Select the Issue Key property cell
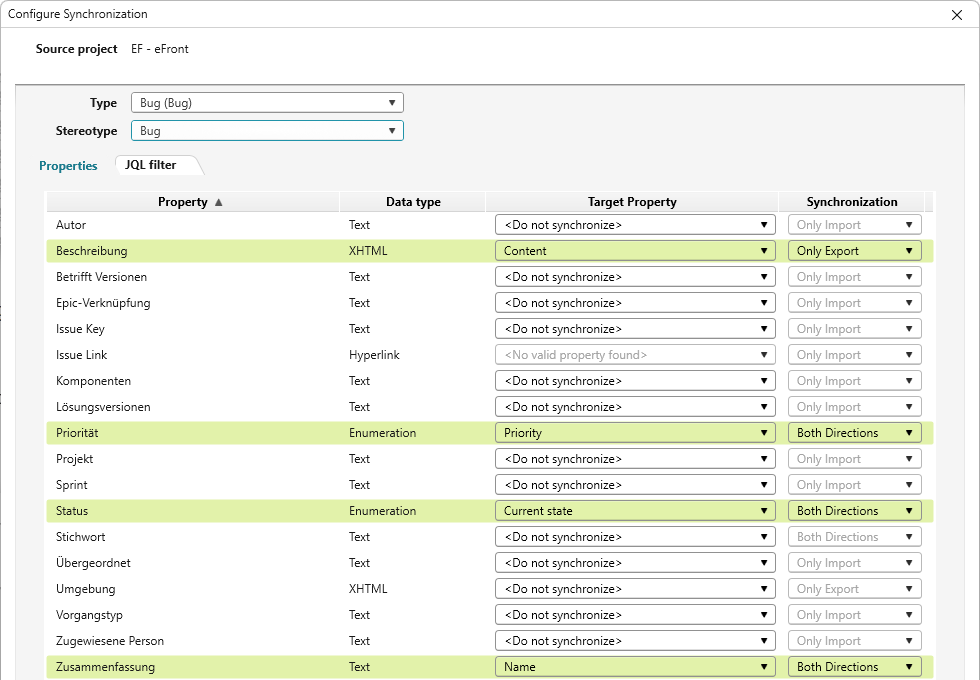This screenshot has height=680, width=980. (192, 329)
